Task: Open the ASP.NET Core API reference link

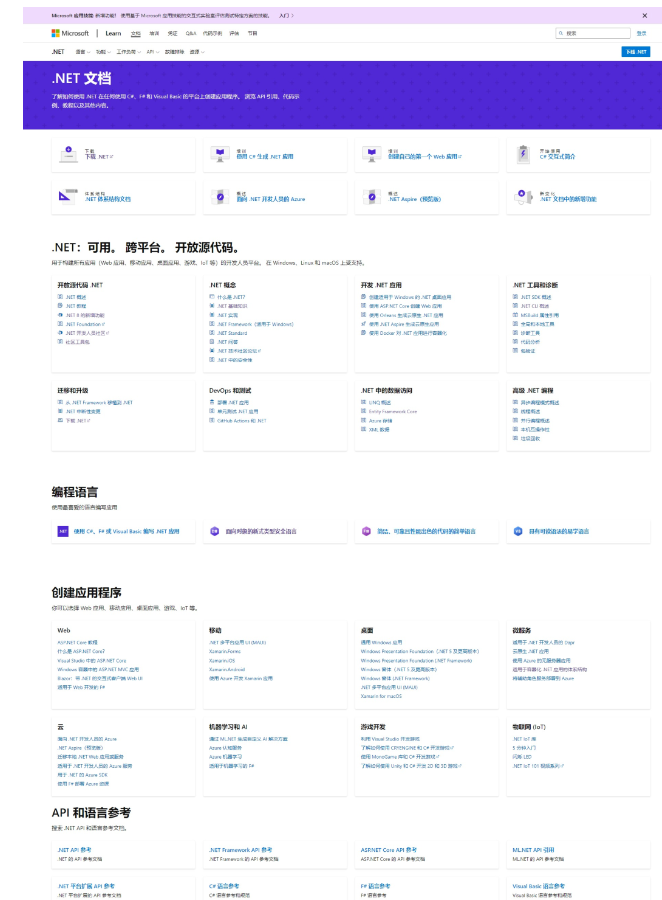Action: (389, 849)
